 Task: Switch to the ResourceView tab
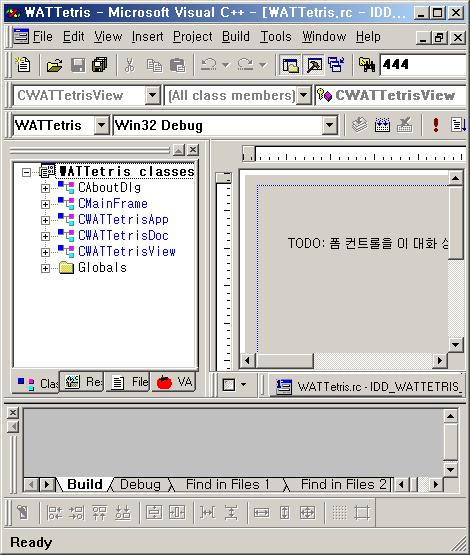pyautogui.click(x=82, y=382)
